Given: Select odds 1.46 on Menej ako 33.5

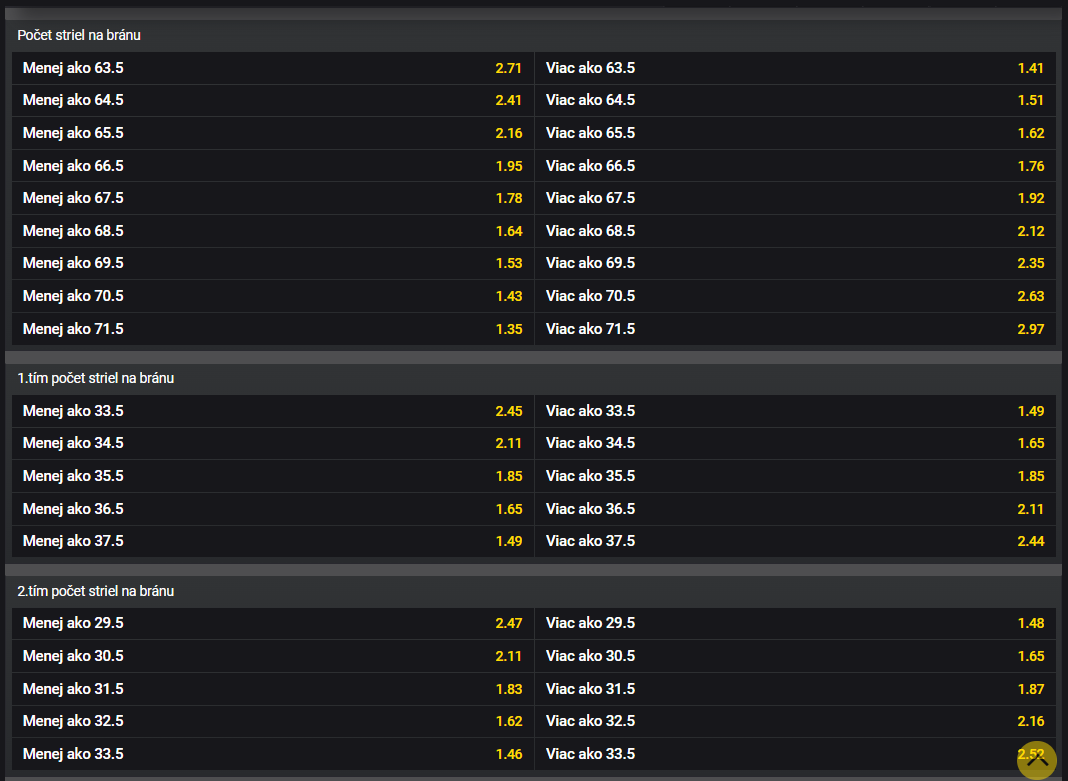Looking at the screenshot, I should [272, 753].
